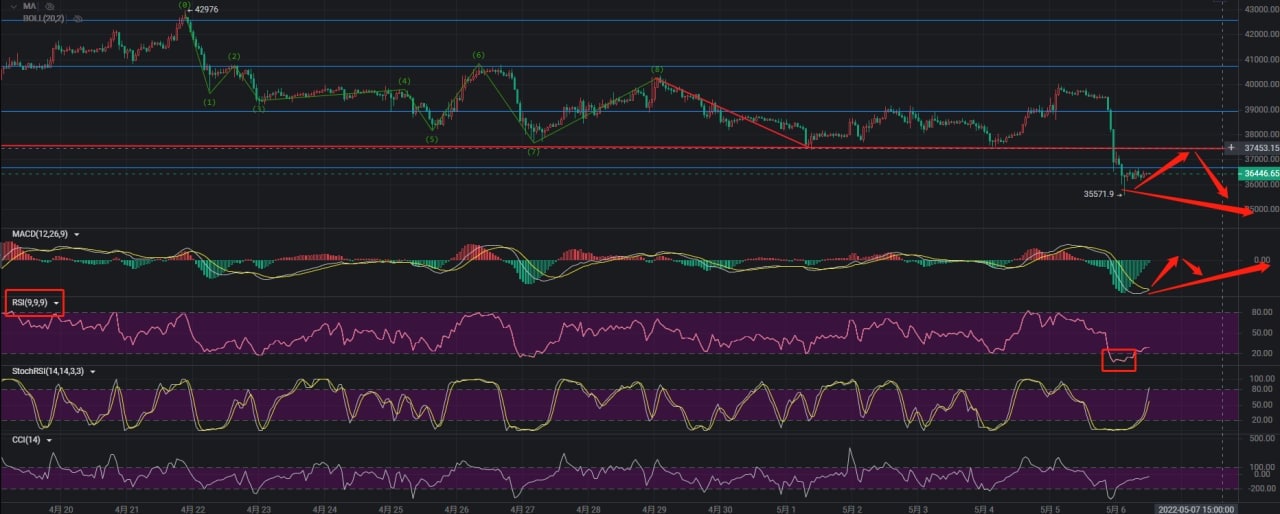Open the MACD(12,26,9) dropdown arrow
This screenshot has width=1280, height=514.
(x=77, y=234)
